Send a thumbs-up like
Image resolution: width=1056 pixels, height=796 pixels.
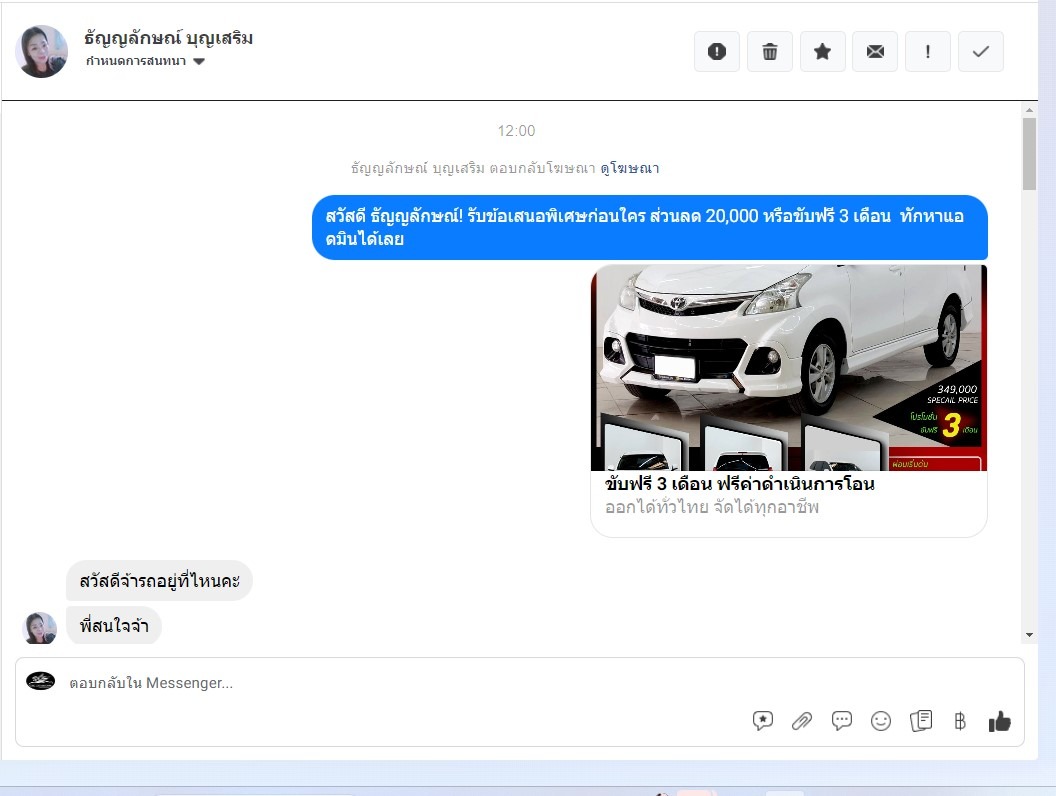click(999, 721)
